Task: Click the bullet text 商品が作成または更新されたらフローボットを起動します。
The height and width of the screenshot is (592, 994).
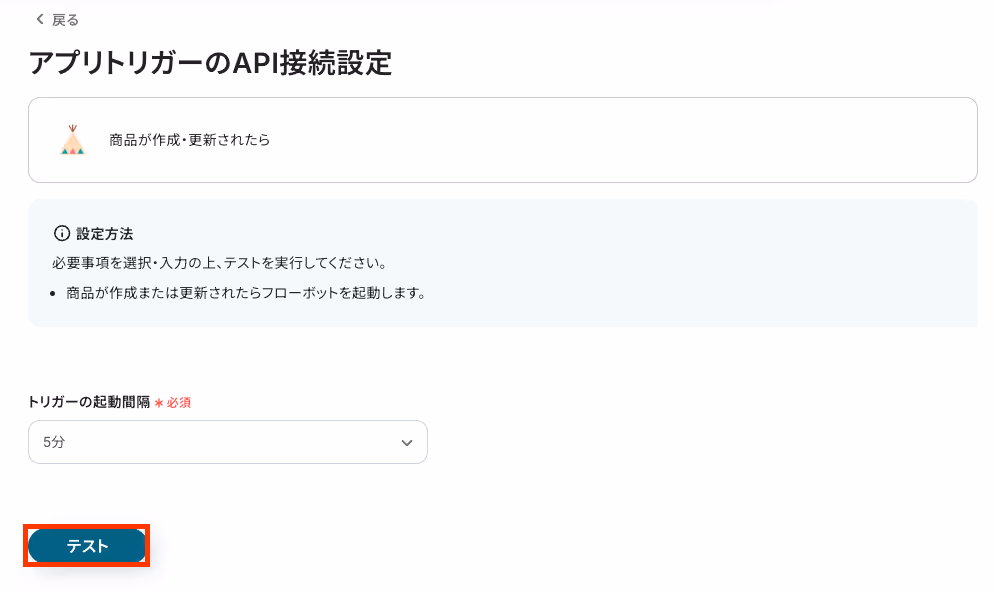Action: [x=247, y=293]
